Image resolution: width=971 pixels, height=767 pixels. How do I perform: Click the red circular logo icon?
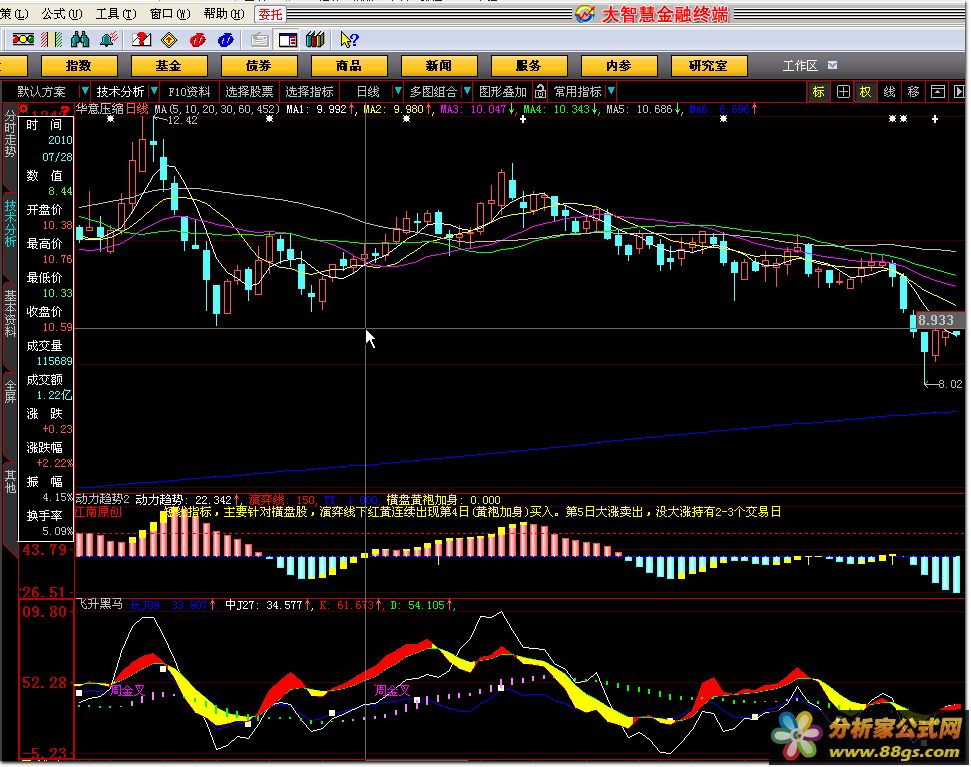click(x=197, y=40)
